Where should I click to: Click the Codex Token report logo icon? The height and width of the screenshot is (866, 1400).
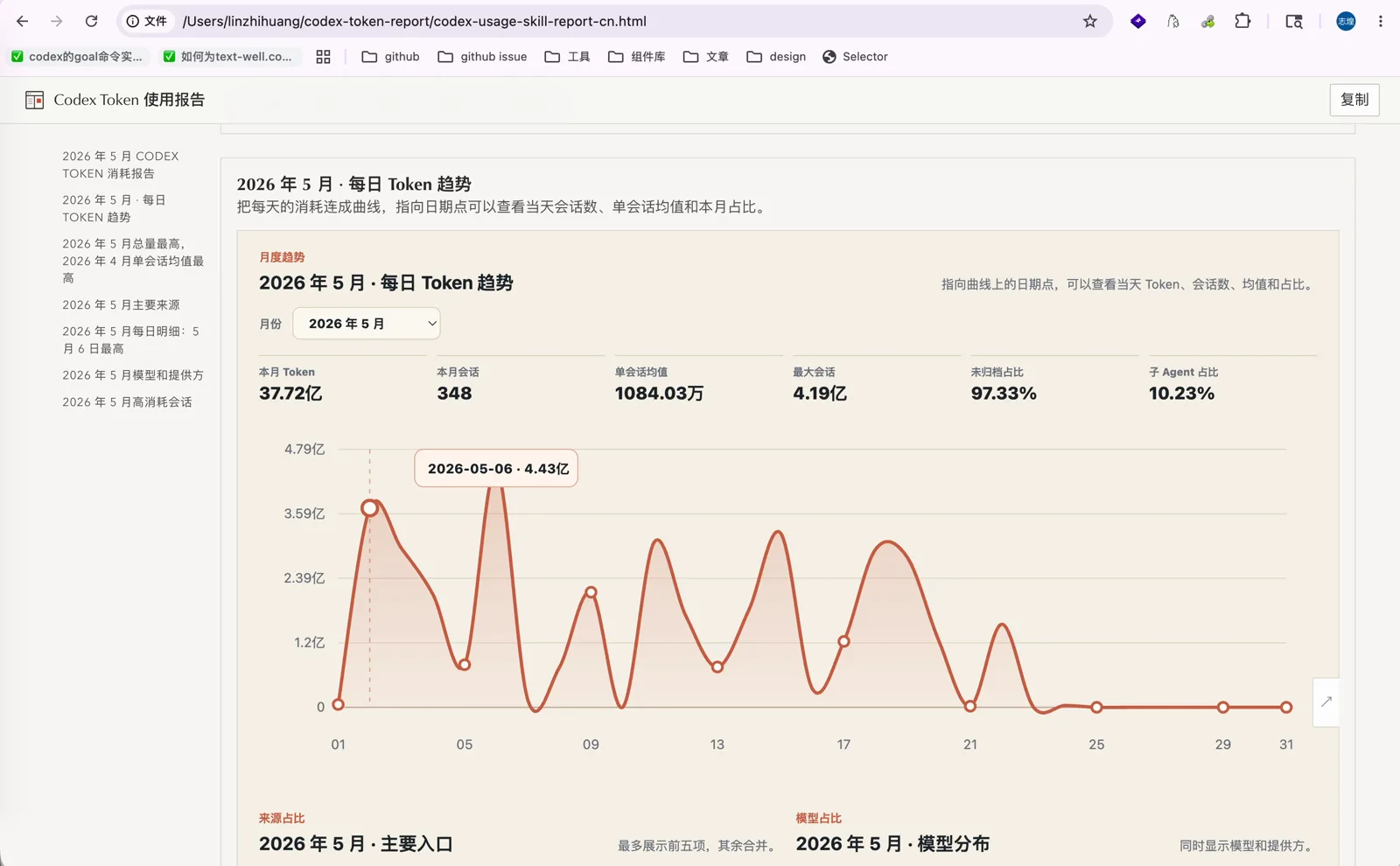(35, 100)
